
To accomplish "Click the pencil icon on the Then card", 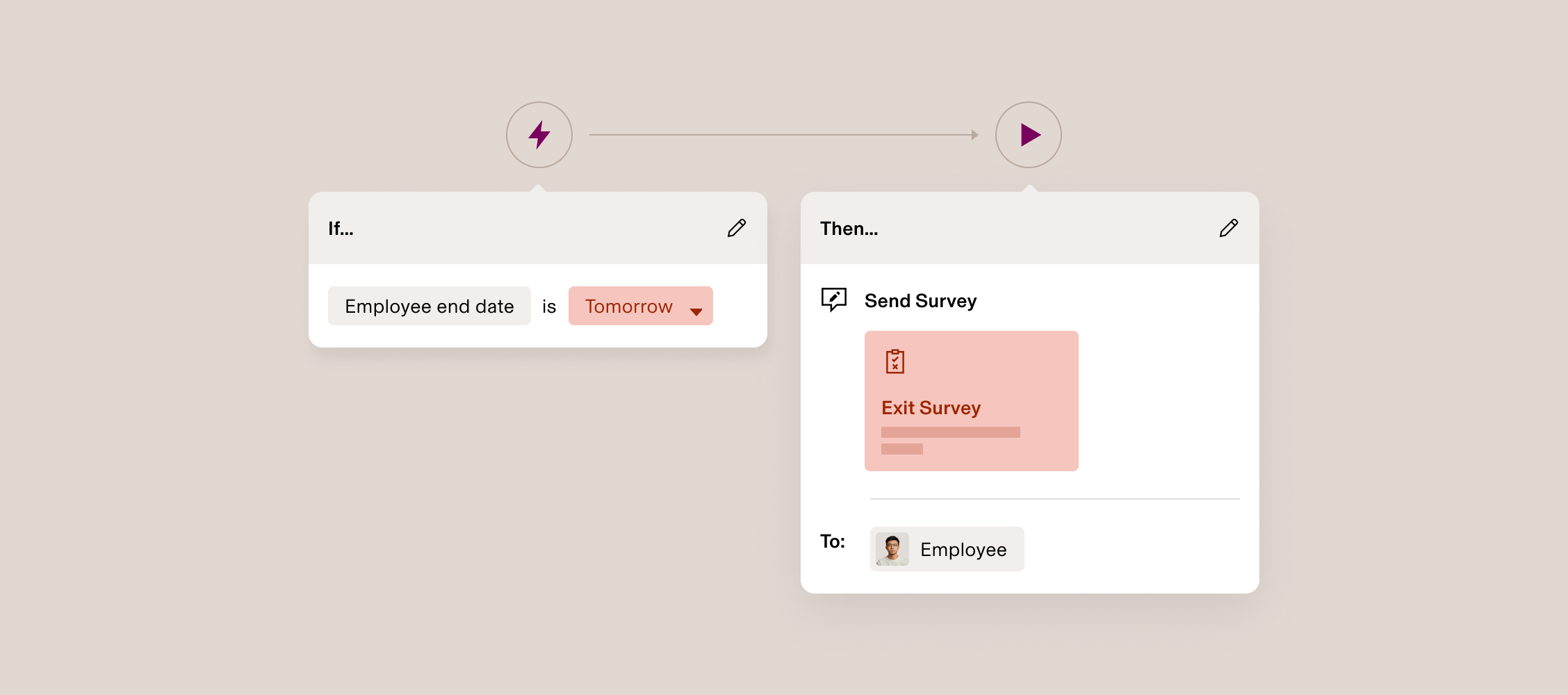I will [x=1228, y=228].
